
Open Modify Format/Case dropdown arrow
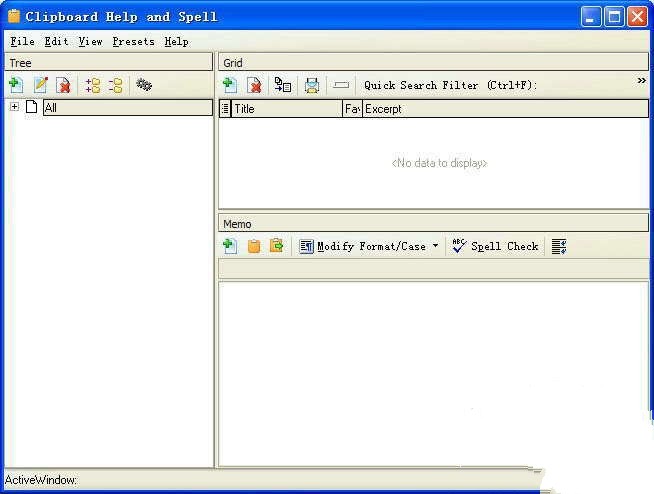(x=435, y=245)
